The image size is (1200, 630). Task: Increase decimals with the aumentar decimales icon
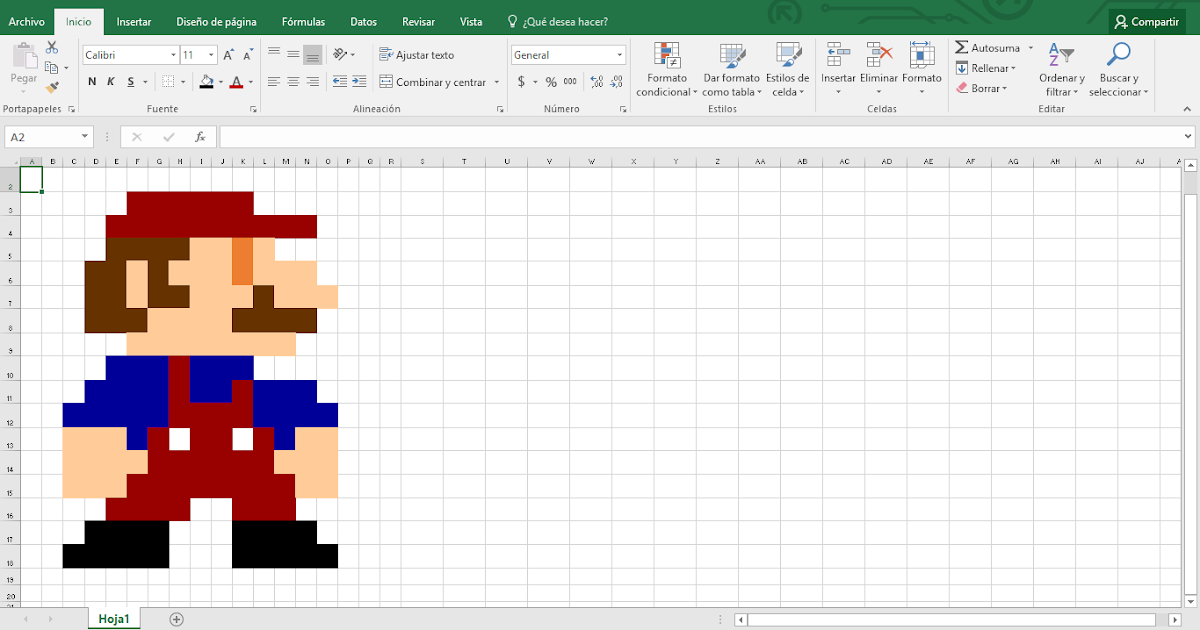pyautogui.click(x=595, y=82)
